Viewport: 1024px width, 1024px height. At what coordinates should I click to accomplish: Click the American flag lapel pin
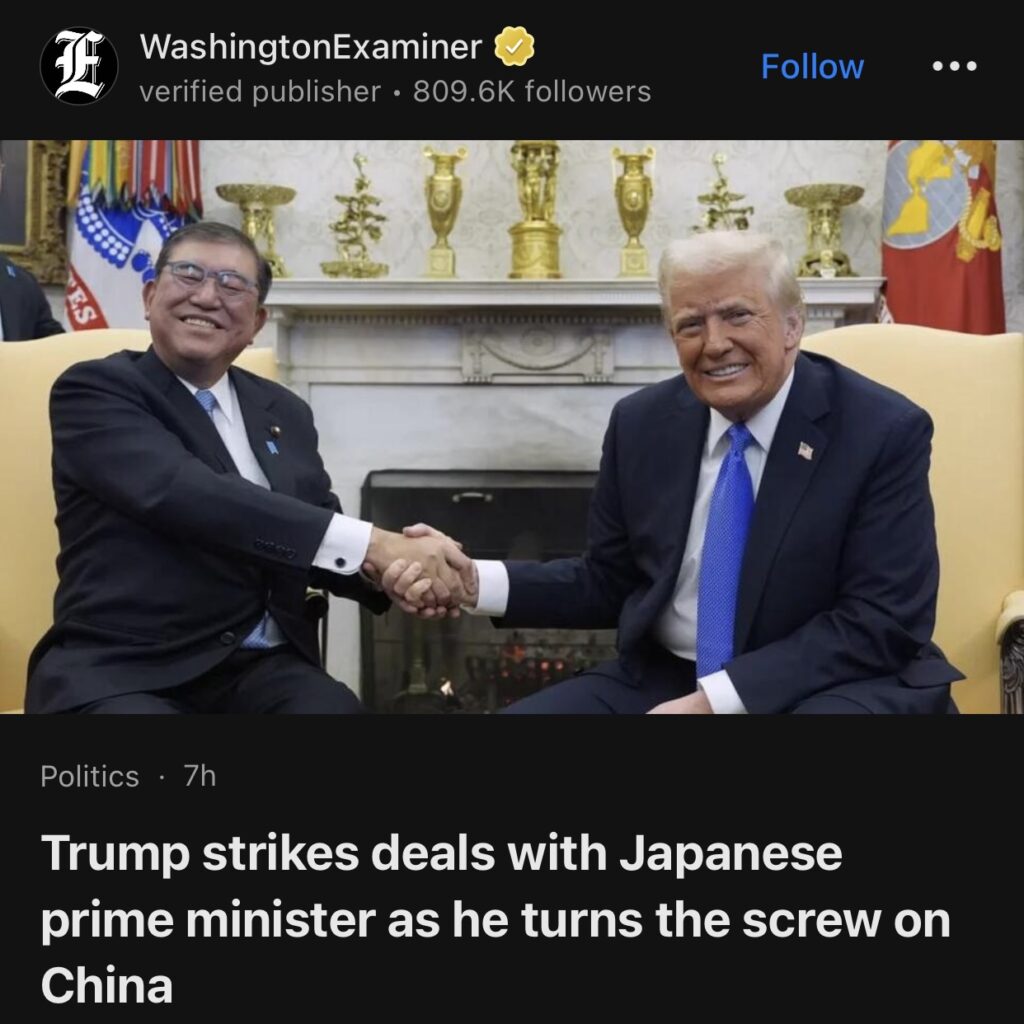[806, 450]
